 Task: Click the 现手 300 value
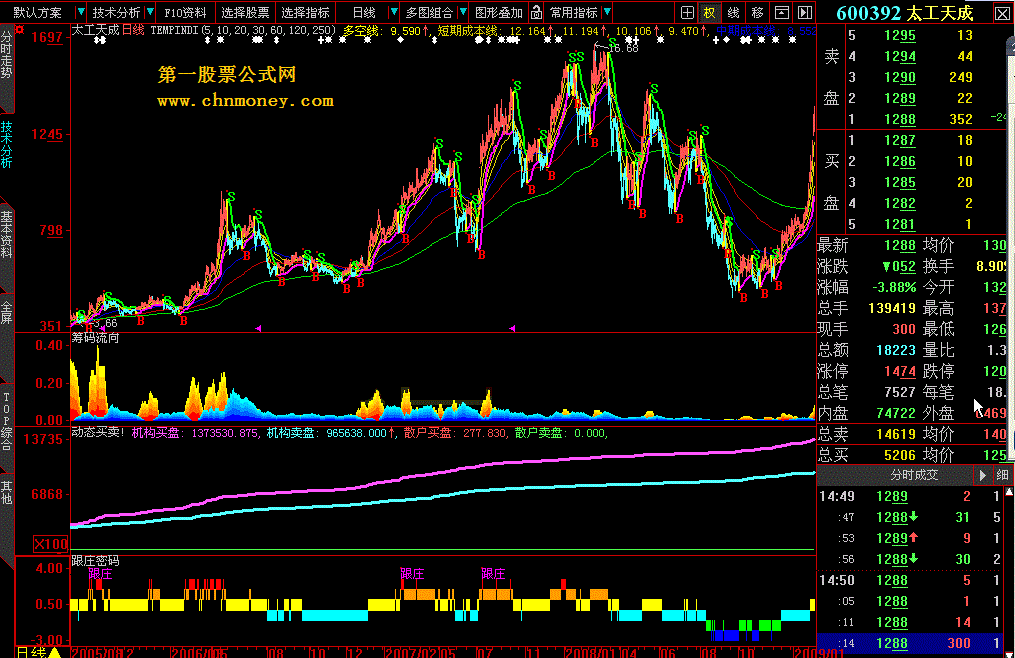point(904,329)
